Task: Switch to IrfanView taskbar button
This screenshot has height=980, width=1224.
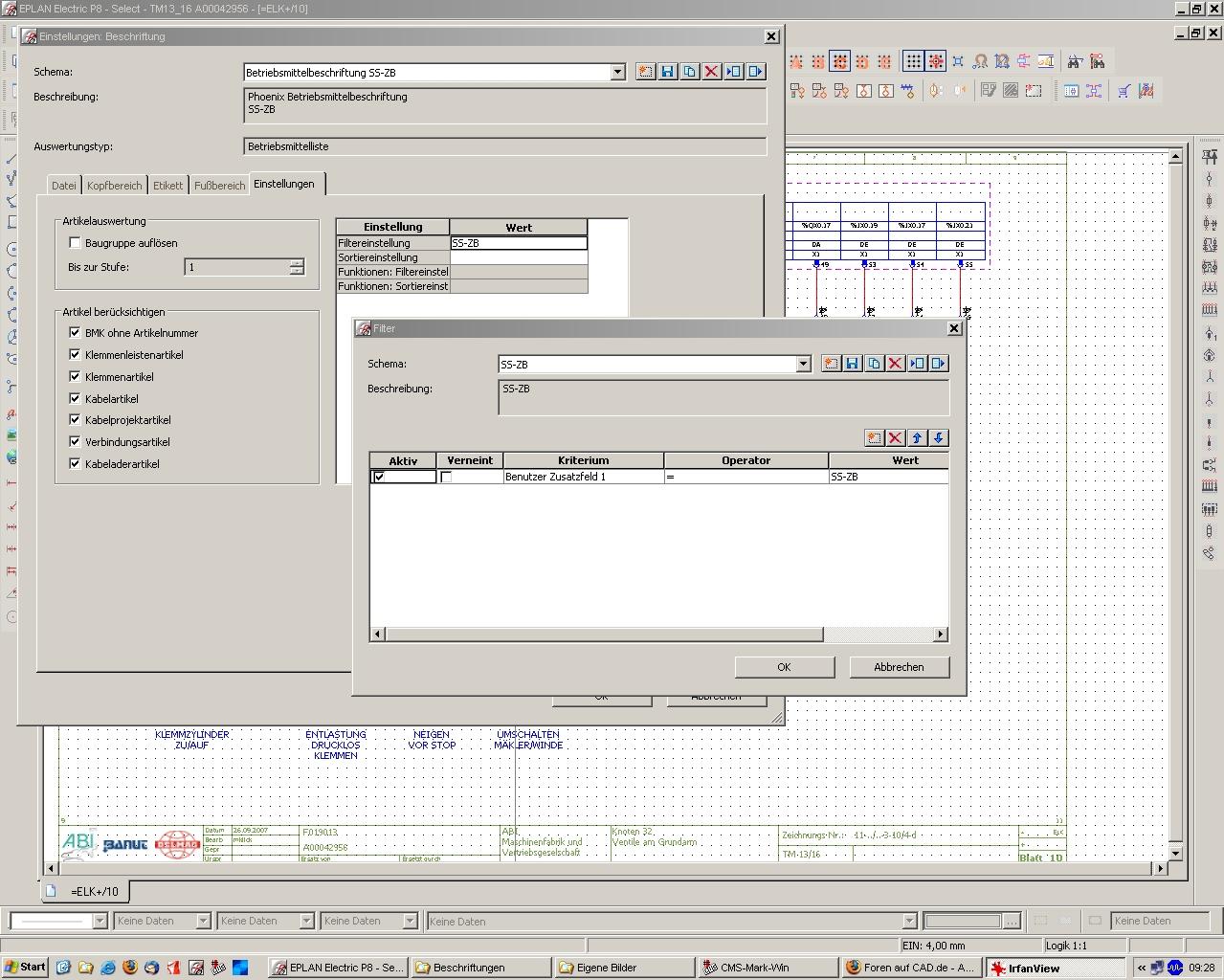Action: 1056,968
